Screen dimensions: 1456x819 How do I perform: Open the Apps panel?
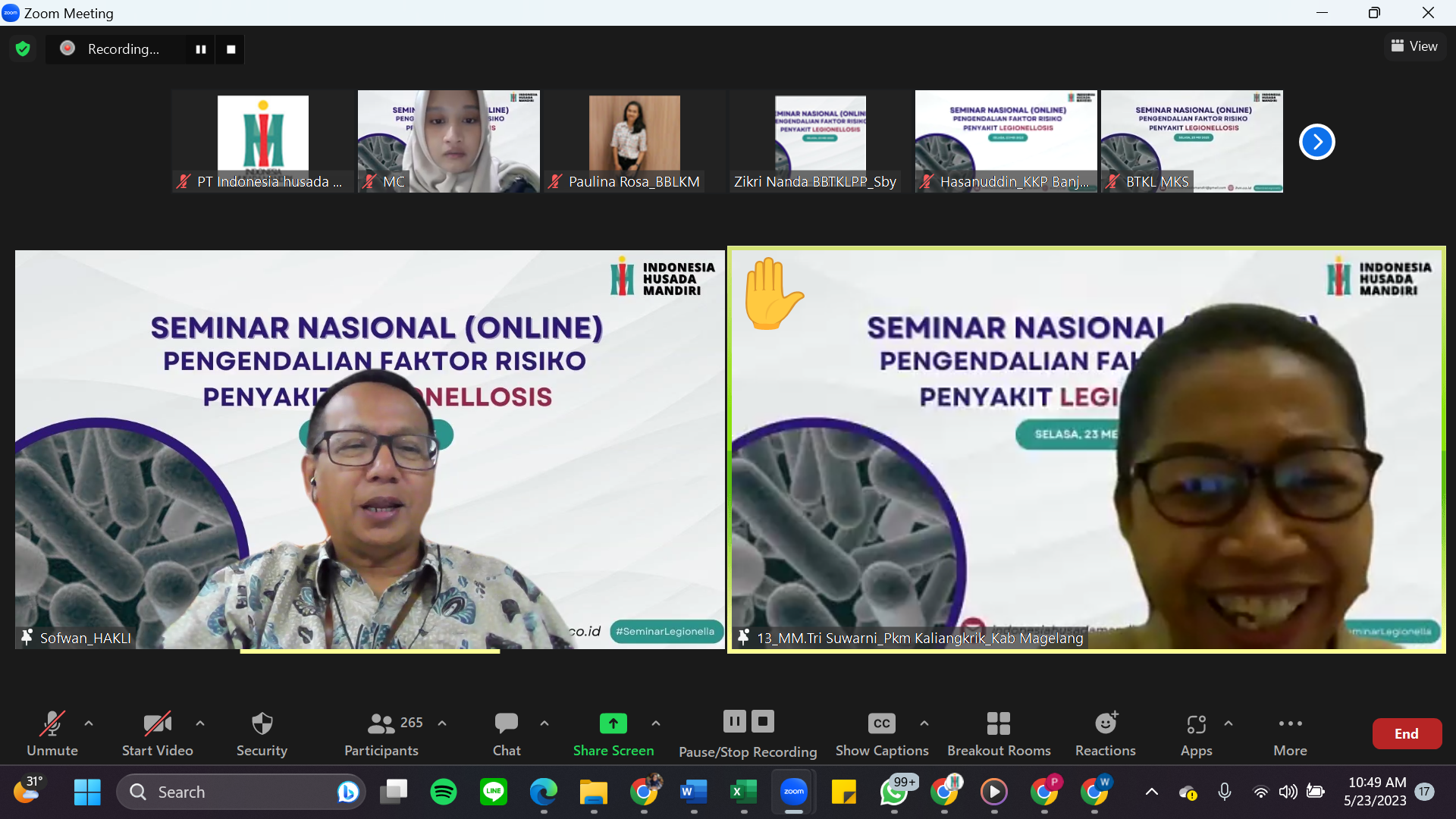pos(1196,733)
